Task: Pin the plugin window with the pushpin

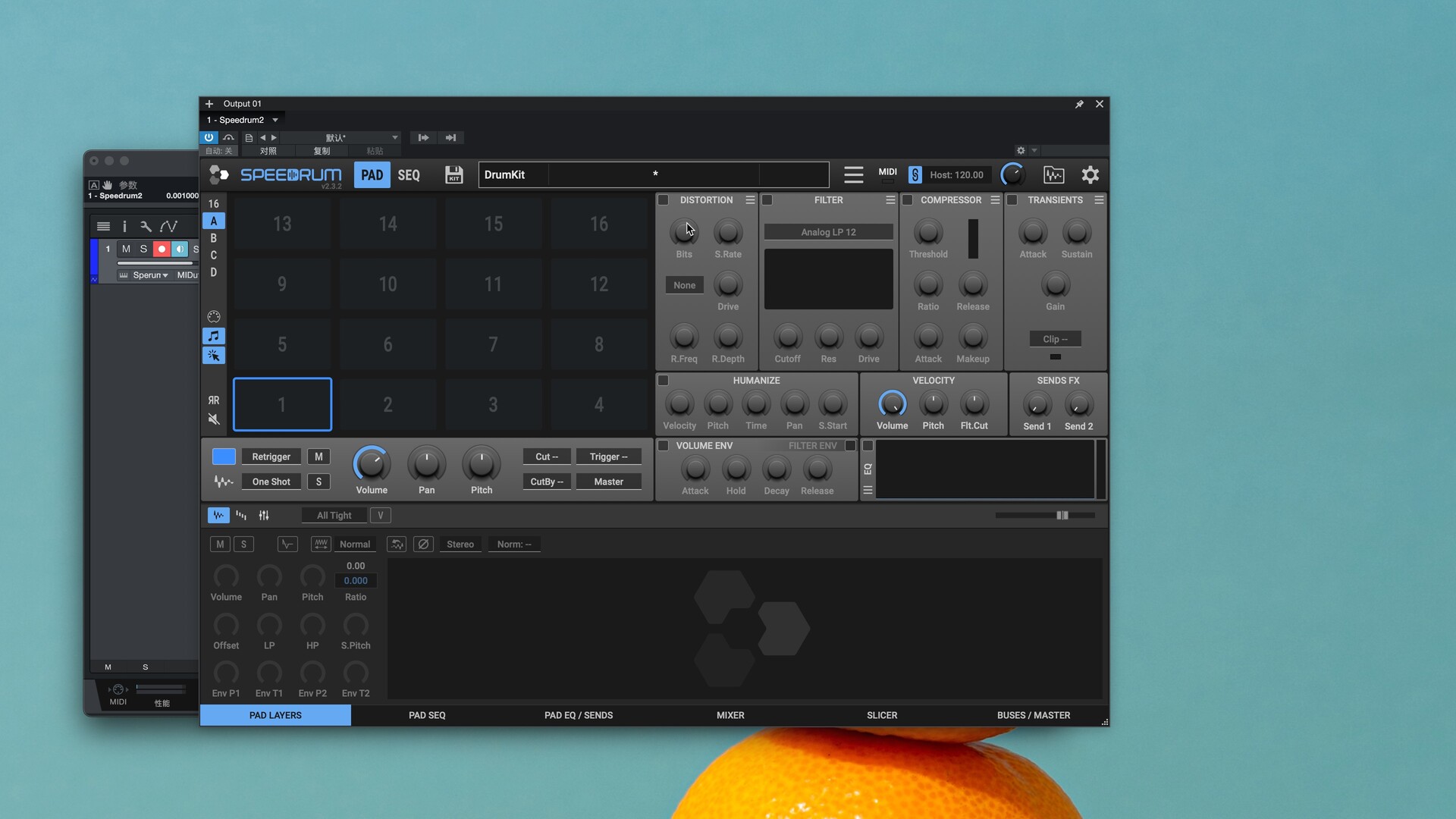Action: [1079, 104]
